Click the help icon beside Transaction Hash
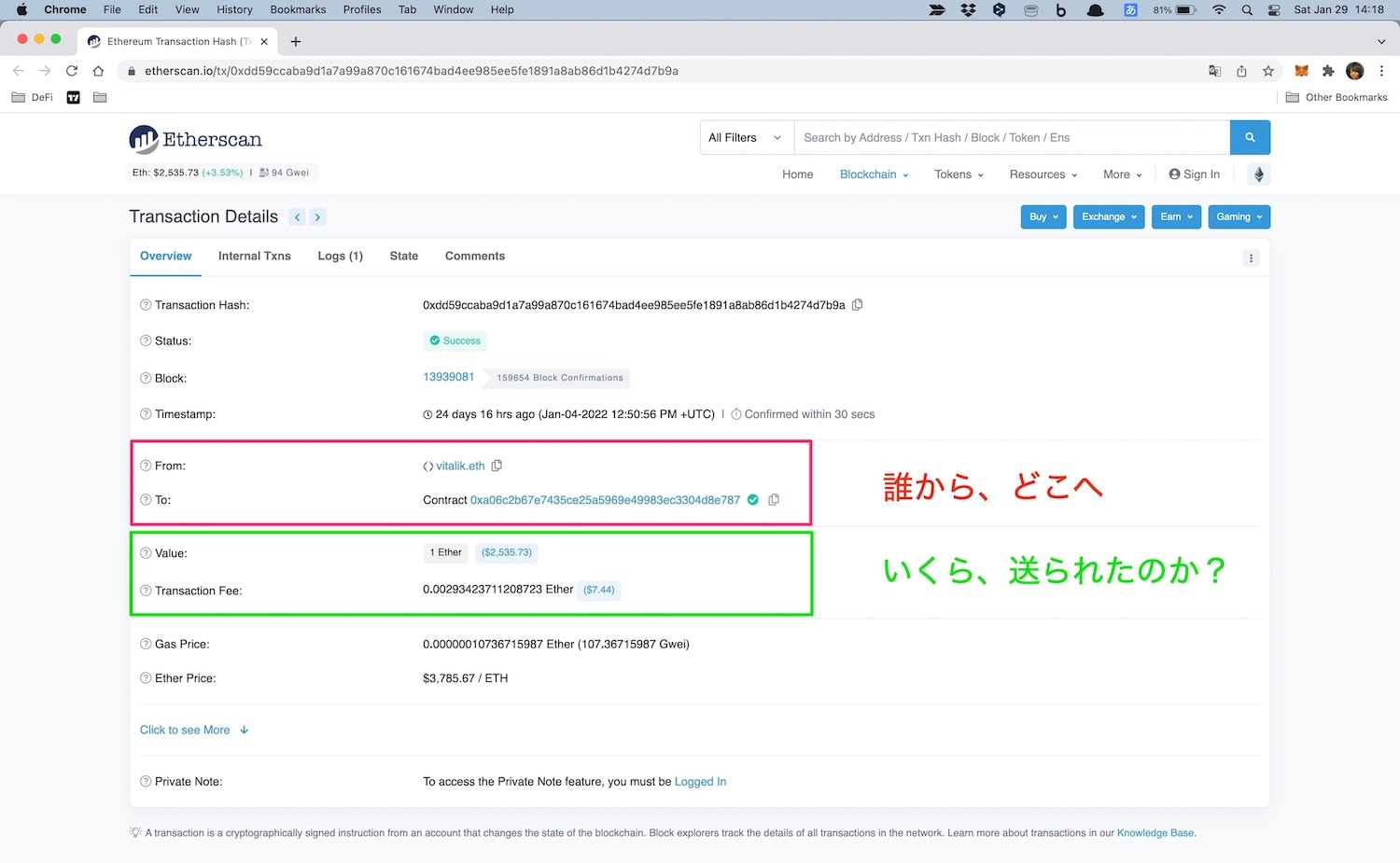The width and height of the screenshot is (1400, 863). (146, 305)
